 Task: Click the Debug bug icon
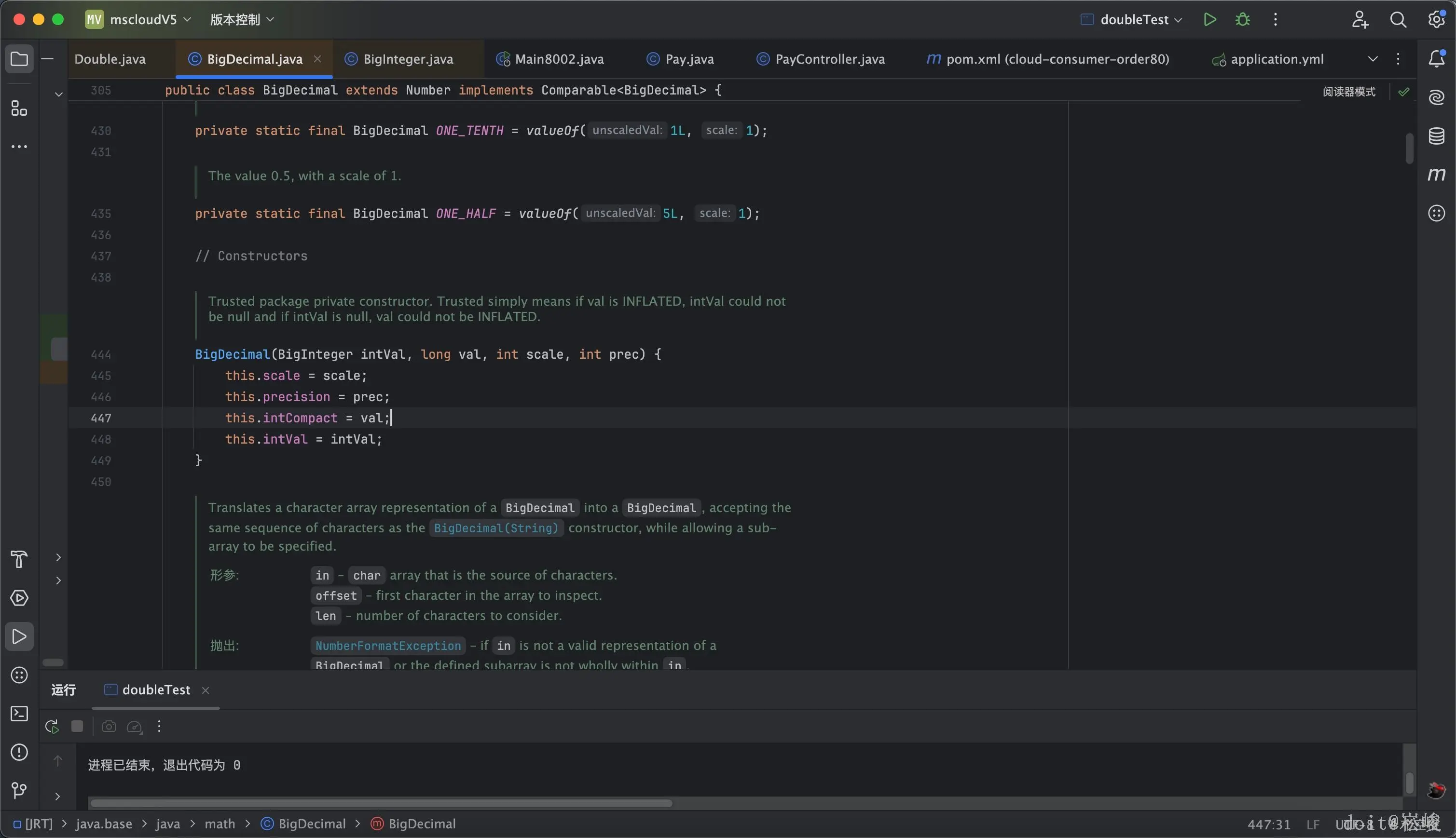click(1242, 20)
